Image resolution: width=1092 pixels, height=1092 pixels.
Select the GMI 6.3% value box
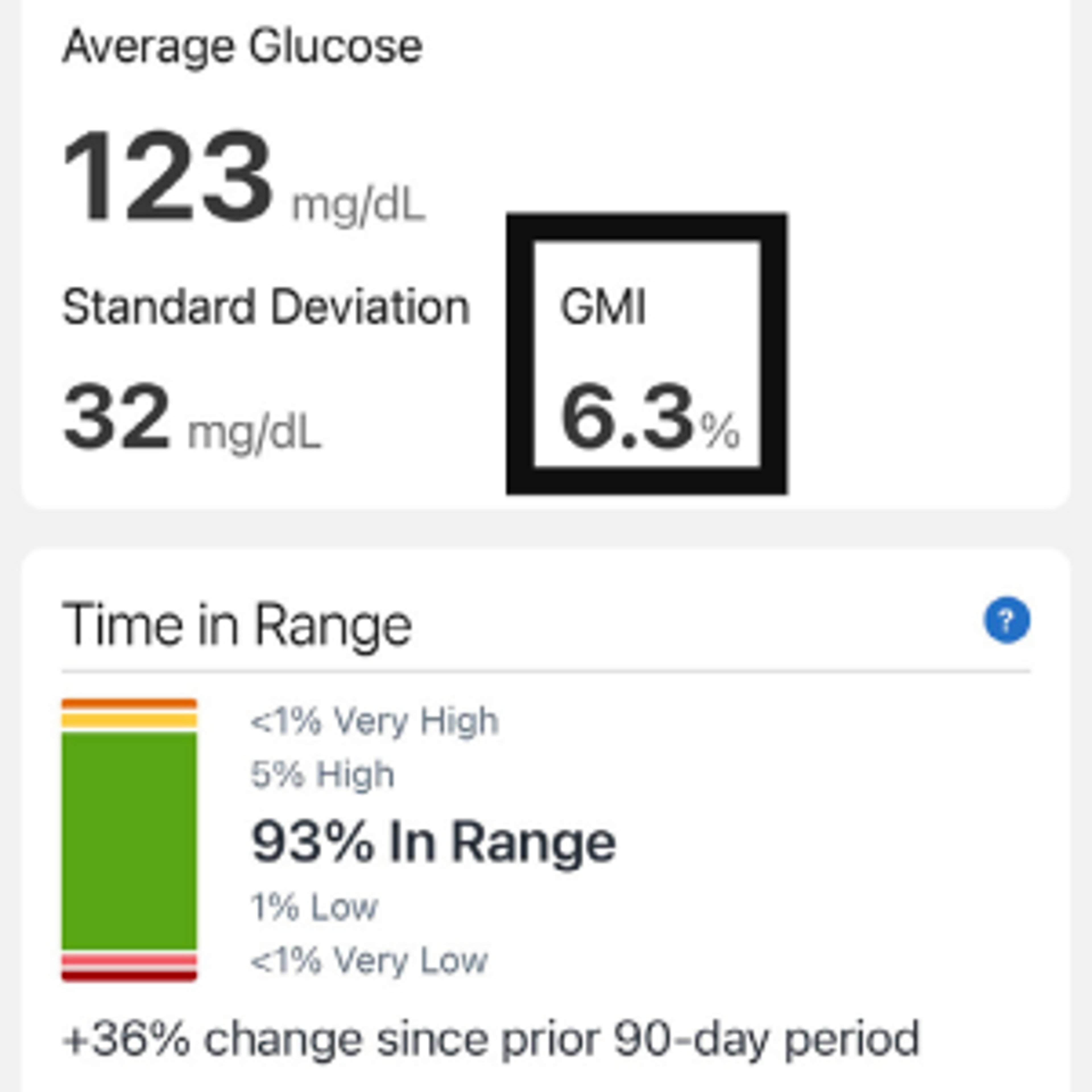pyautogui.click(x=646, y=354)
